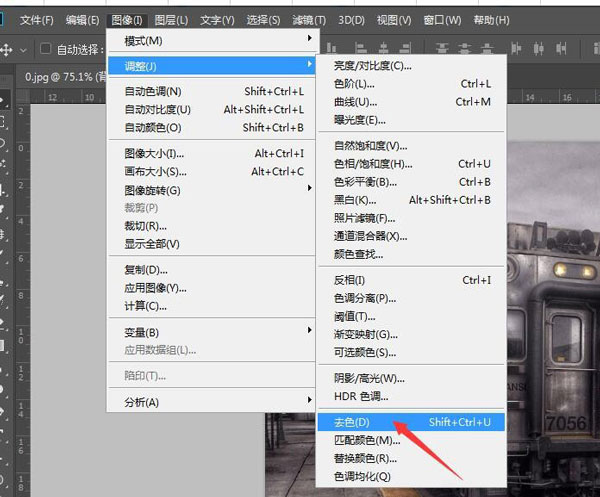Image resolution: width=600 pixels, height=497 pixels.
Task: Choose 颜色查找... adjustment
Action: coord(411,254)
